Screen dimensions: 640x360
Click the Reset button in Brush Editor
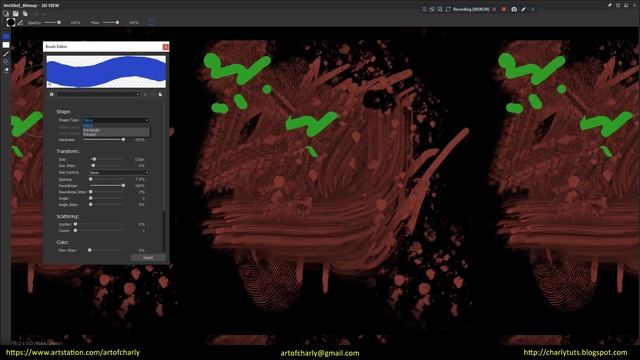coord(148,258)
